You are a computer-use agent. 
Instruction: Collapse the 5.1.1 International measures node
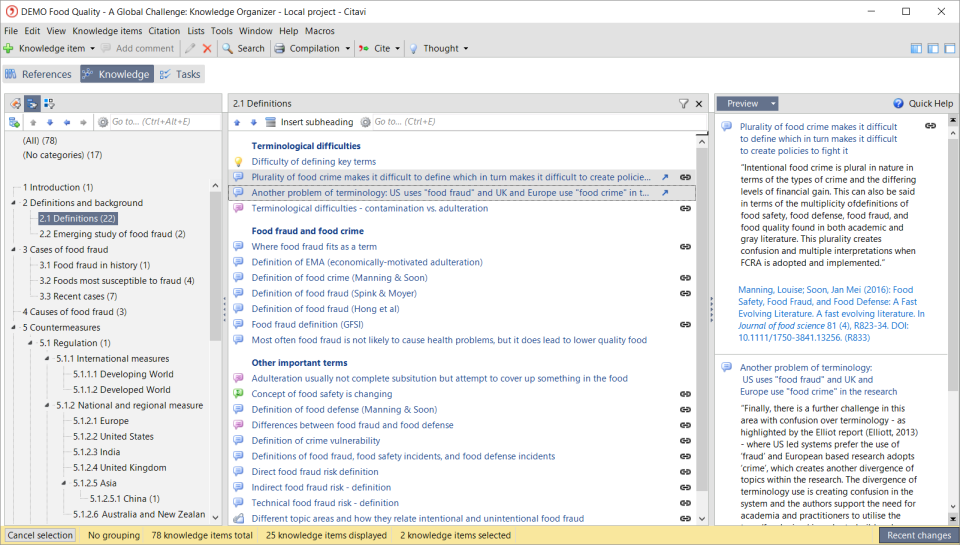47,359
